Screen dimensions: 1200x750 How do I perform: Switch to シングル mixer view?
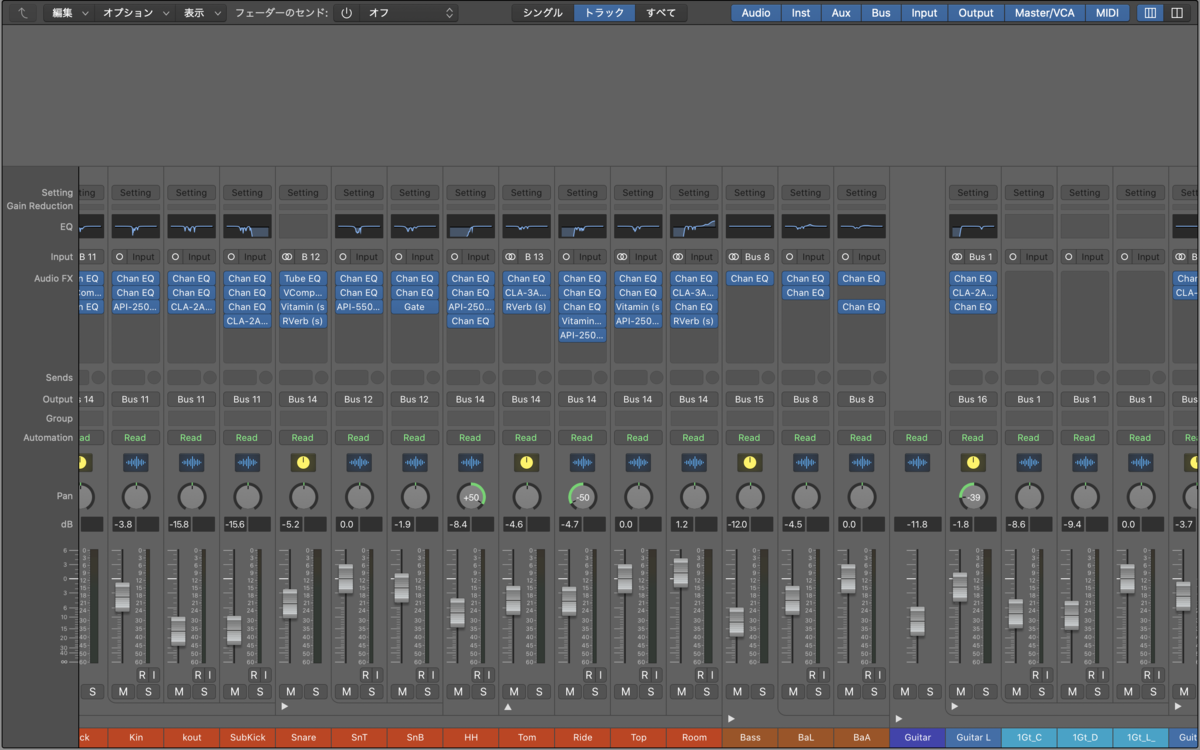click(543, 13)
